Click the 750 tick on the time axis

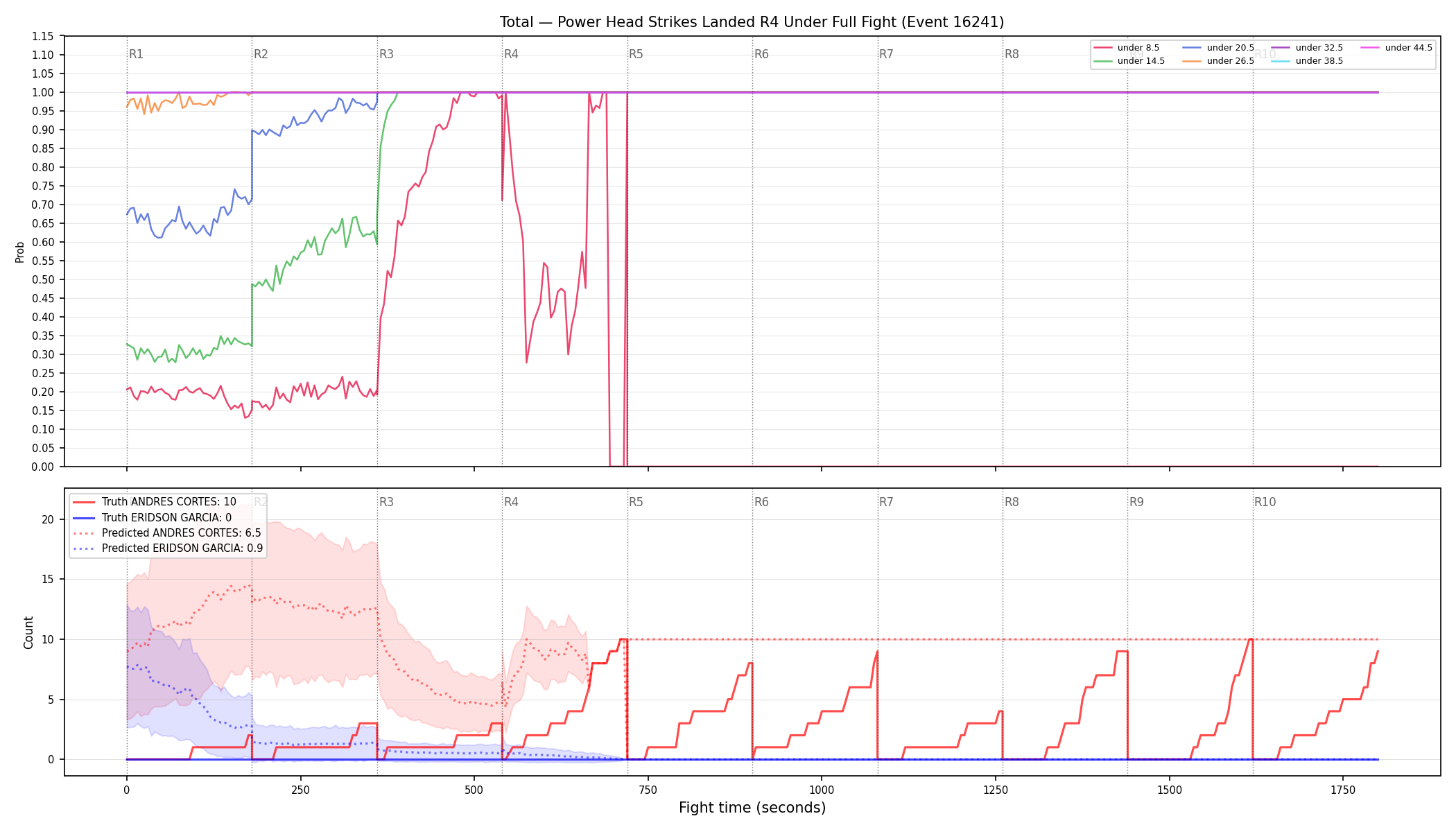[648, 790]
